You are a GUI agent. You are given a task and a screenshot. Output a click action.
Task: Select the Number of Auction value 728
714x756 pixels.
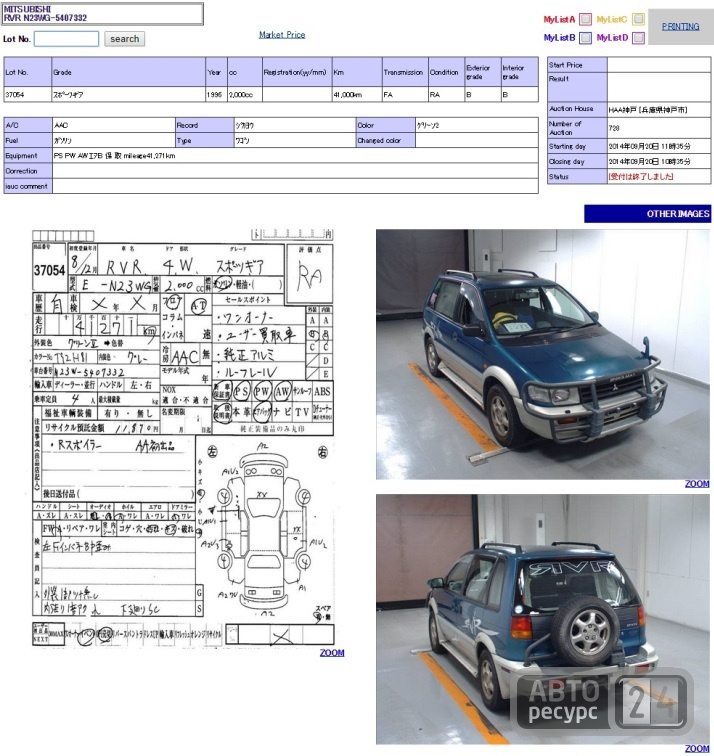614,128
